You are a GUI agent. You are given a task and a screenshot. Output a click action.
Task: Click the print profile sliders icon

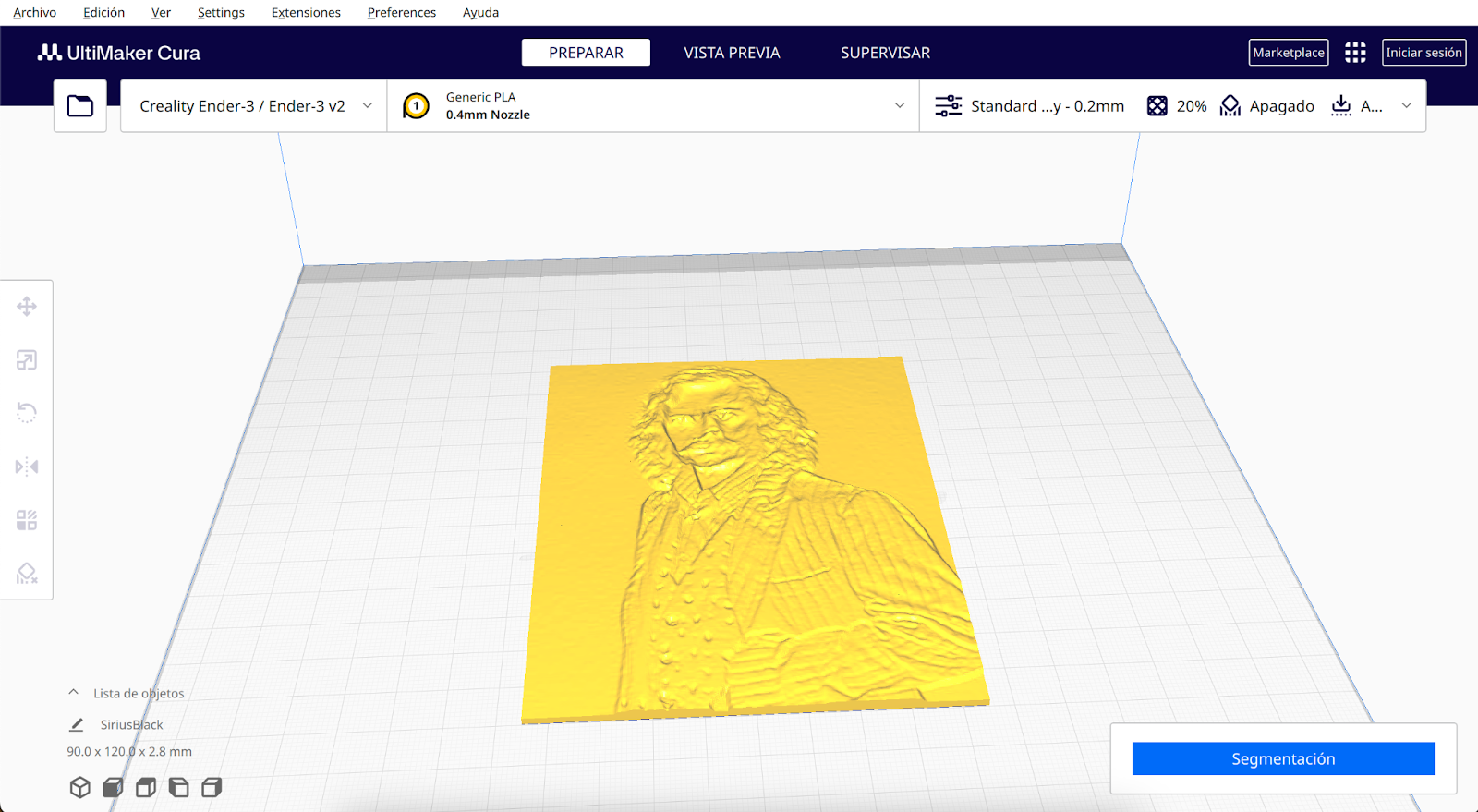pos(948,106)
